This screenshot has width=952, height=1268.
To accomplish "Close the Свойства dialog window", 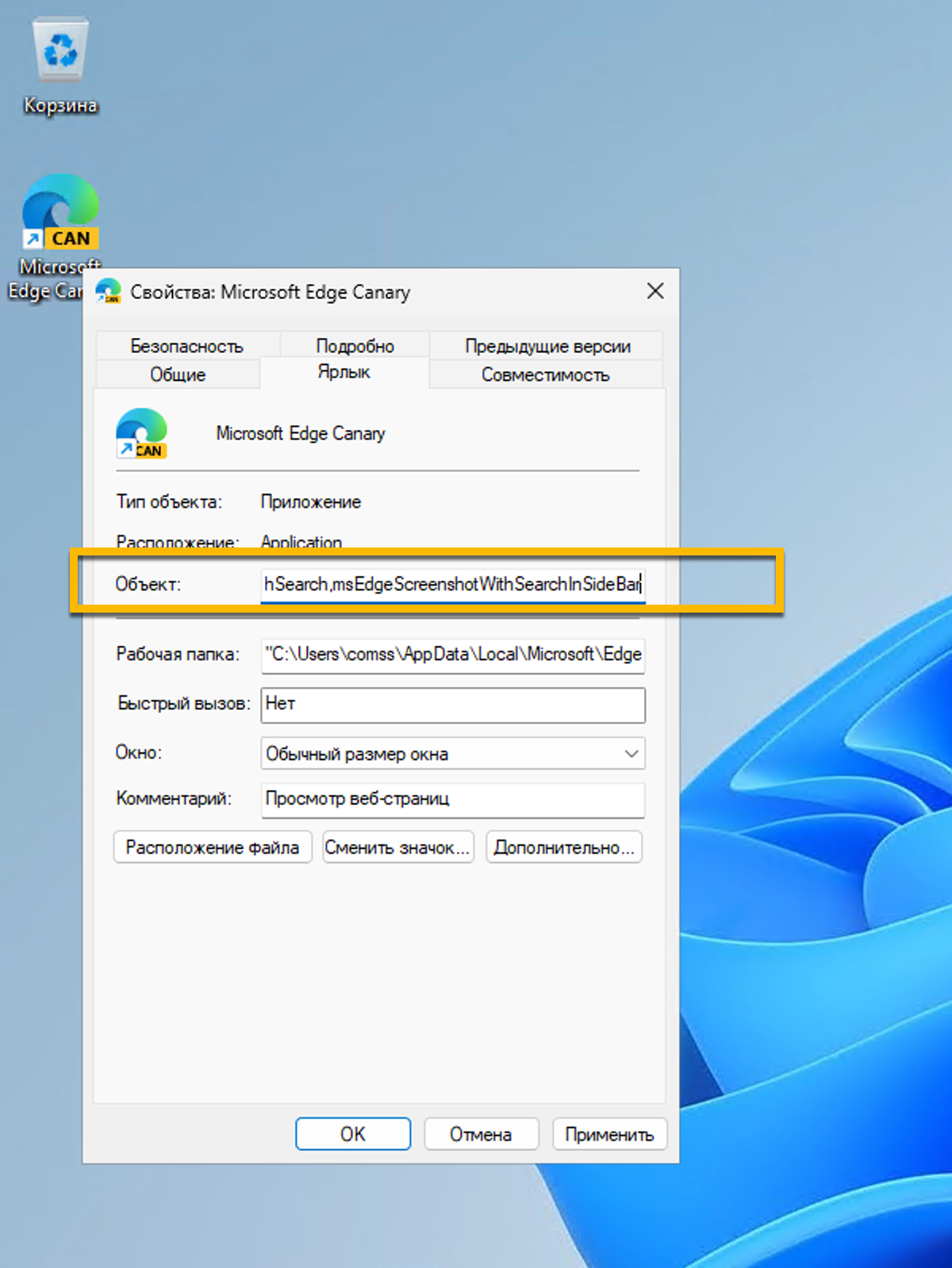I will pos(655,291).
